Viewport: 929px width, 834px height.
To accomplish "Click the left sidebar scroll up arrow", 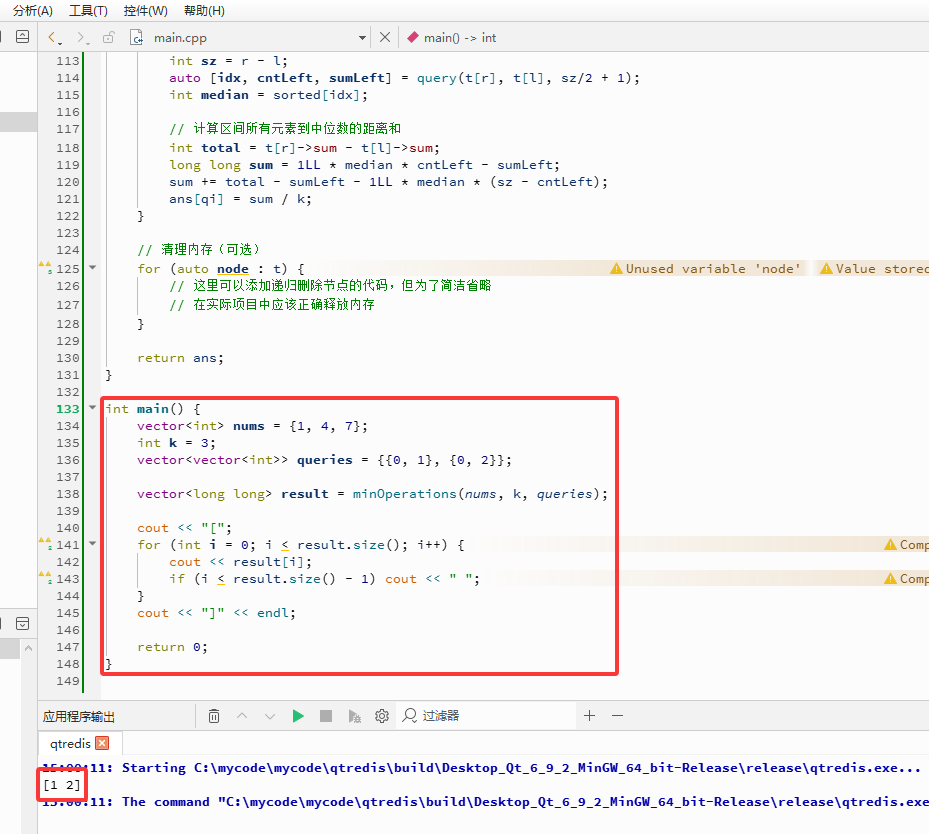I will point(28,649).
